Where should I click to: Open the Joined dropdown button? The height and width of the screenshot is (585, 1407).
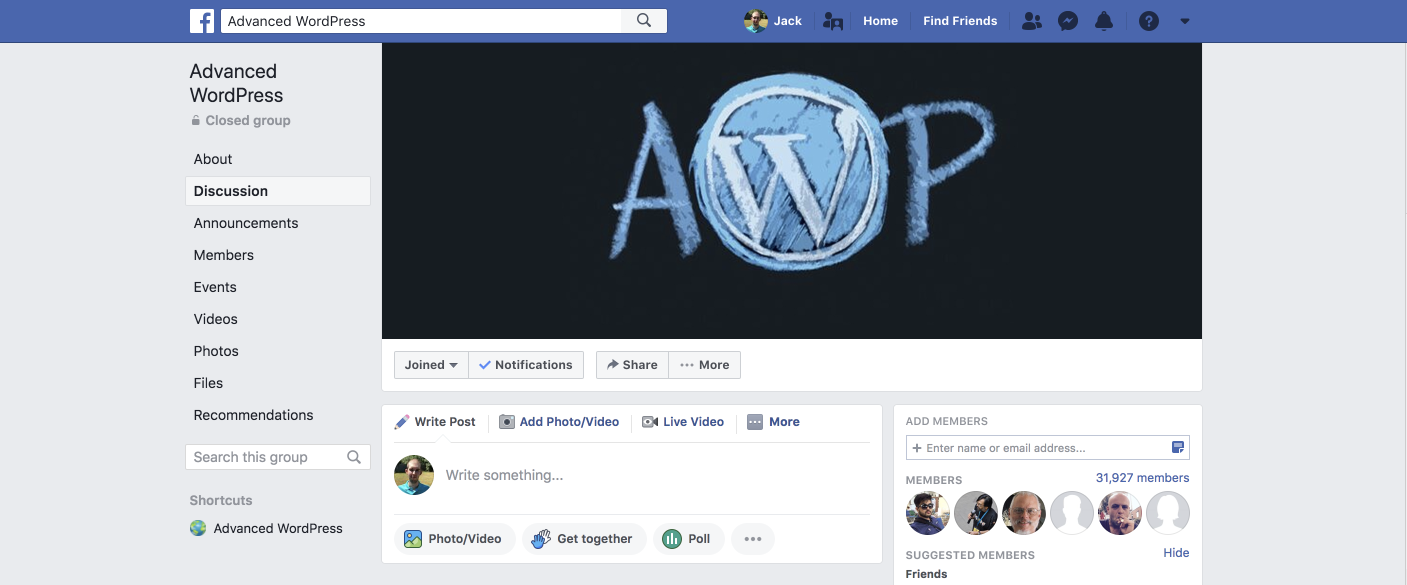(431, 365)
